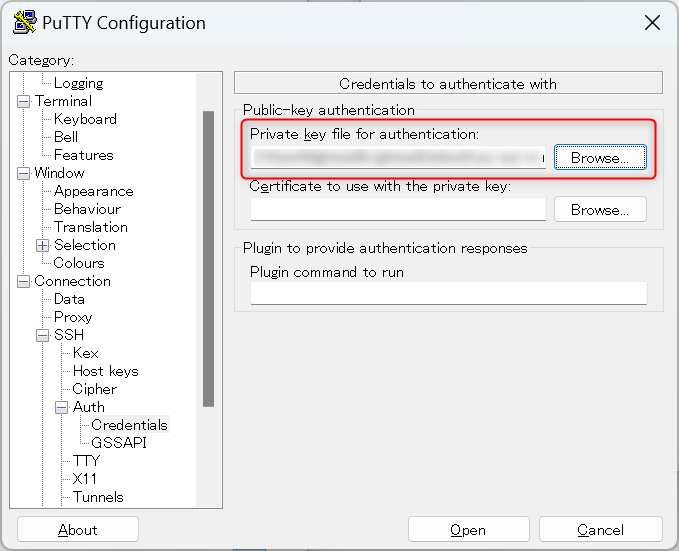
Task: Browse for private key file
Action: pos(600,157)
